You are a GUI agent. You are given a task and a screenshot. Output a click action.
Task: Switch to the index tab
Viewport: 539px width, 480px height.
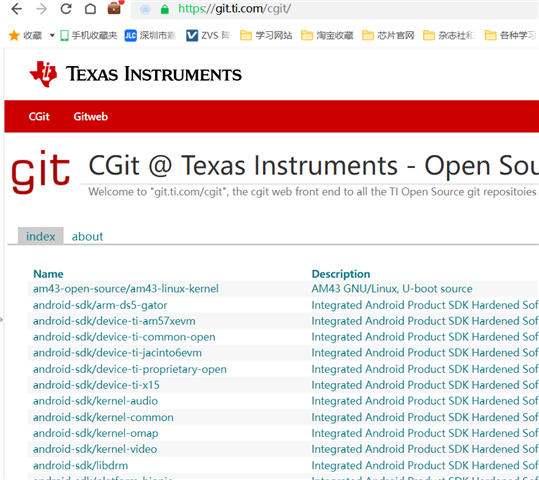point(41,236)
